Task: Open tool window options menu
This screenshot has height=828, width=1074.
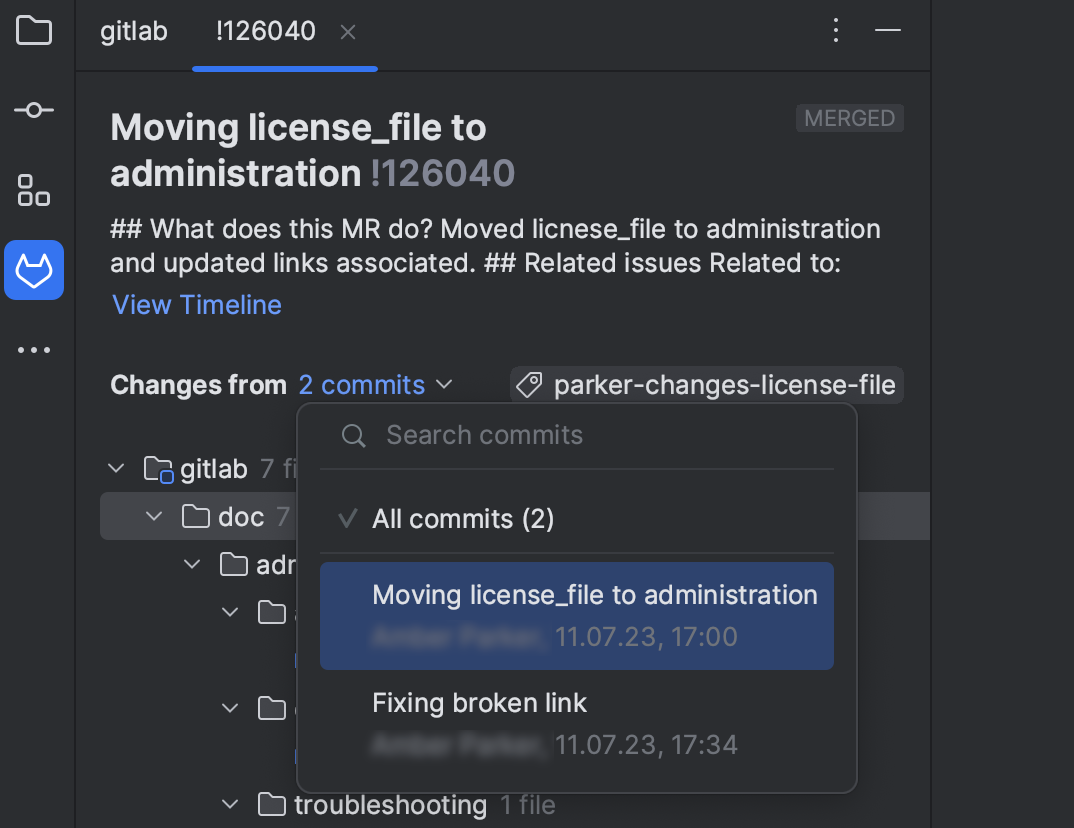Action: click(837, 31)
